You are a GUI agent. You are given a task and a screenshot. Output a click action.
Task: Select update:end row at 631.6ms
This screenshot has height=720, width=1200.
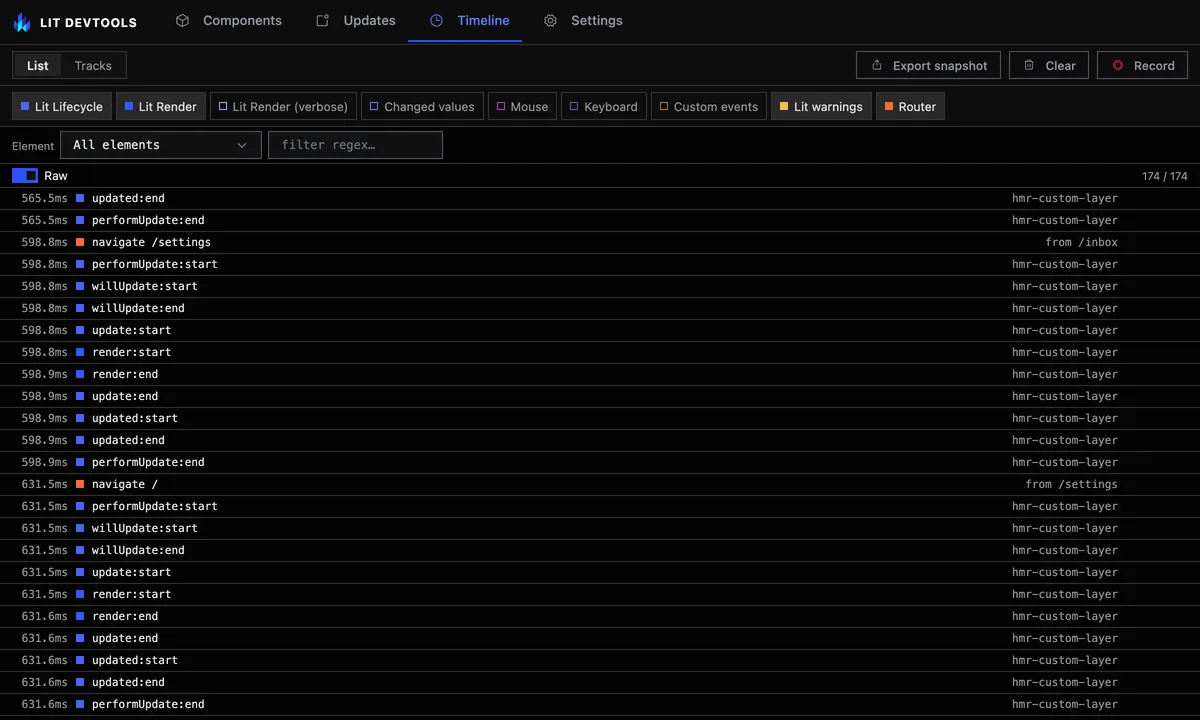(x=600, y=638)
